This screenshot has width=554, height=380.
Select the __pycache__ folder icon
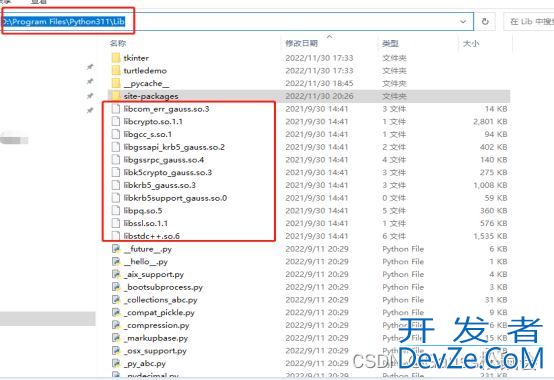[116, 83]
